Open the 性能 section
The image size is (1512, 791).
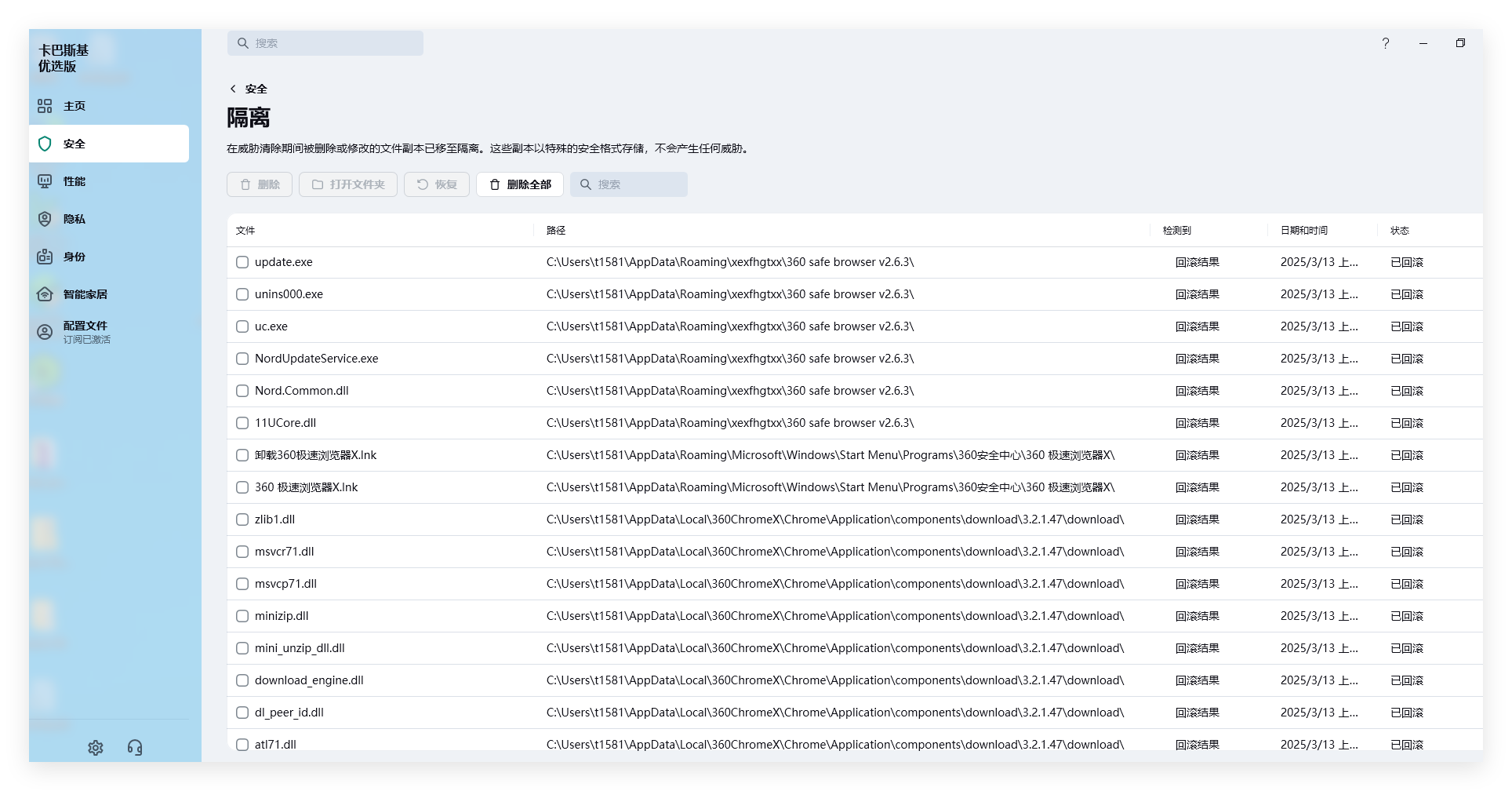tap(109, 181)
